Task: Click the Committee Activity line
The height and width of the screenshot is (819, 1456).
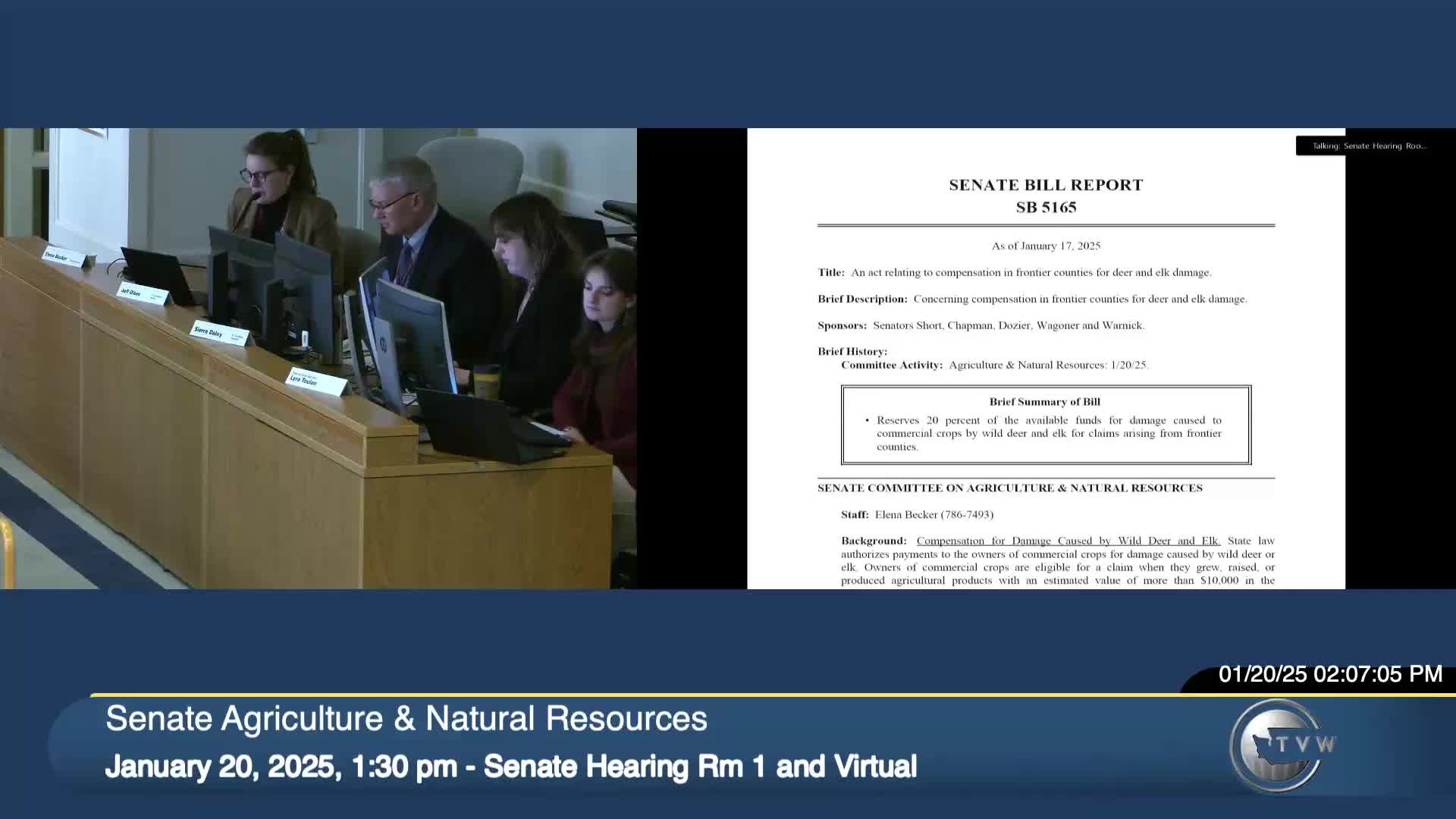Action: (994, 365)
